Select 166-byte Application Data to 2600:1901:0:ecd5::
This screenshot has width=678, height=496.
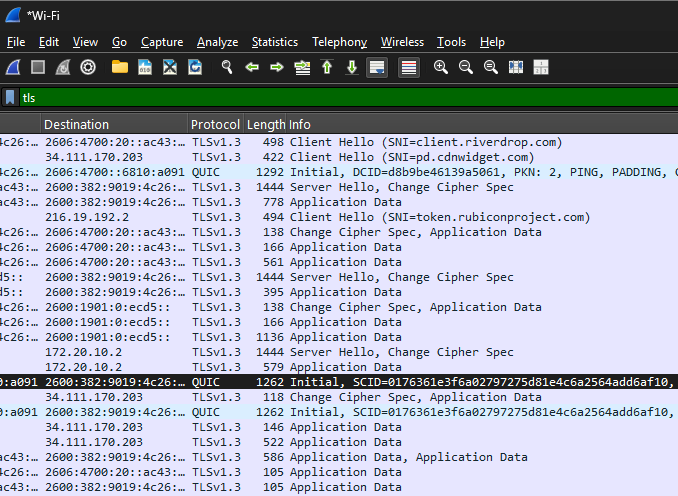[339, 322]
